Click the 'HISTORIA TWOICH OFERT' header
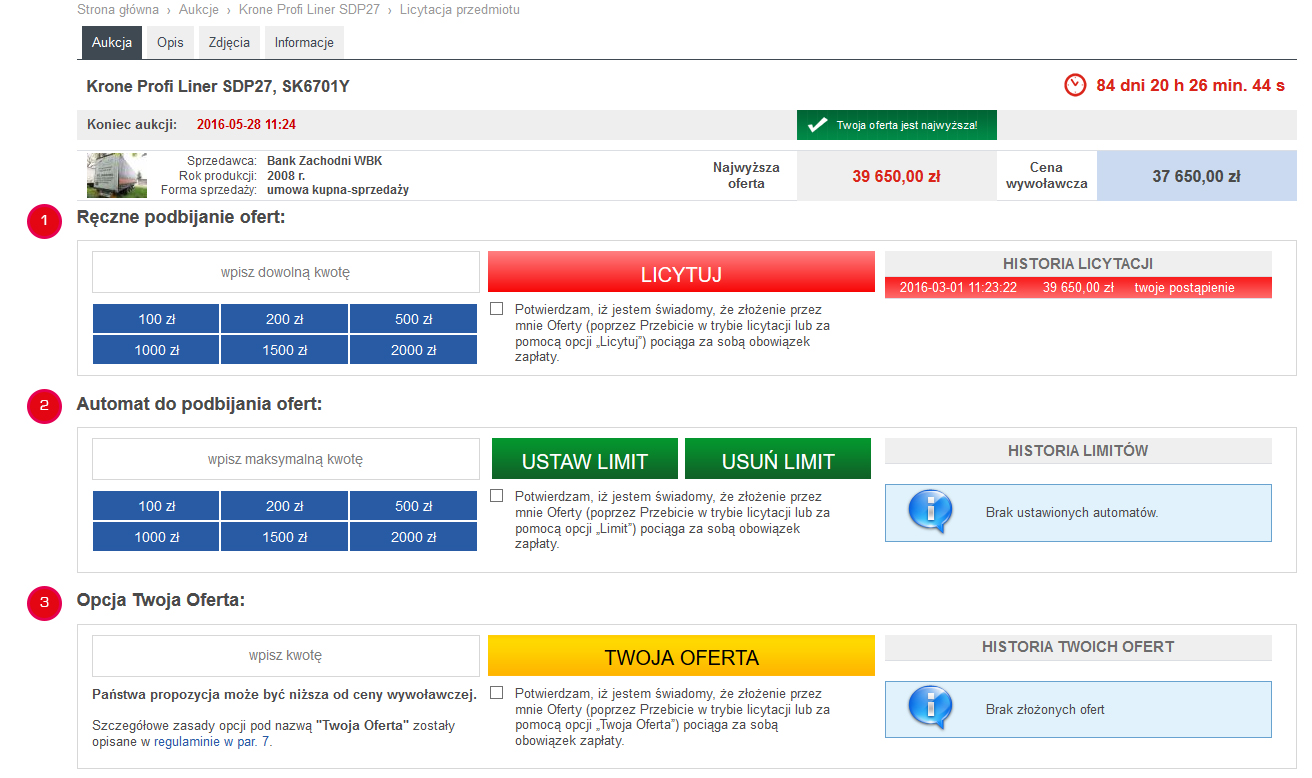Screen dimensions: 1312x778 tap(1078, 647)
